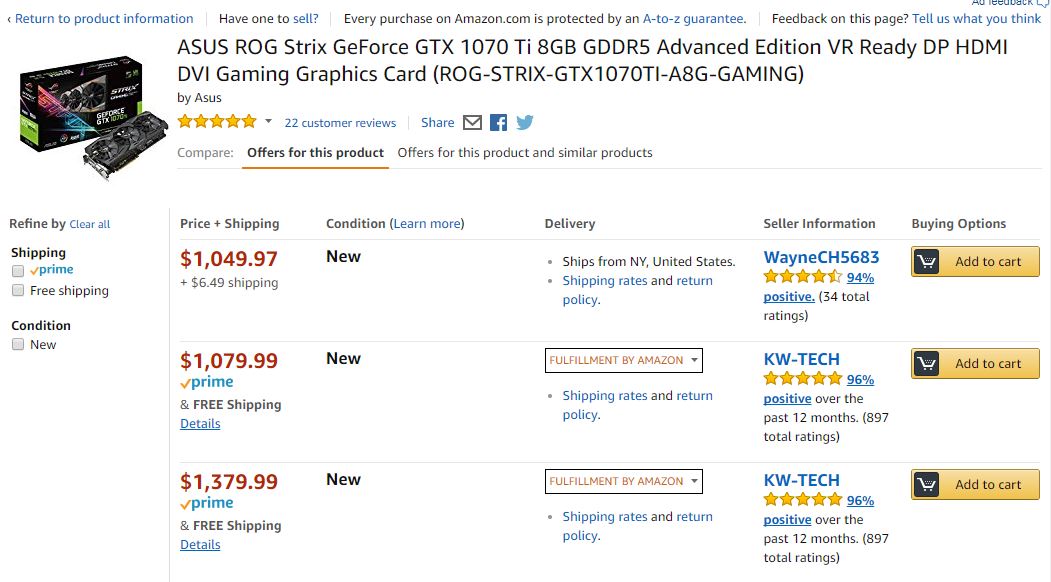This screenshot has height=582, width=1051.
Task: Return to product information page
Action: pyautogui.click(x=103, y=19)
